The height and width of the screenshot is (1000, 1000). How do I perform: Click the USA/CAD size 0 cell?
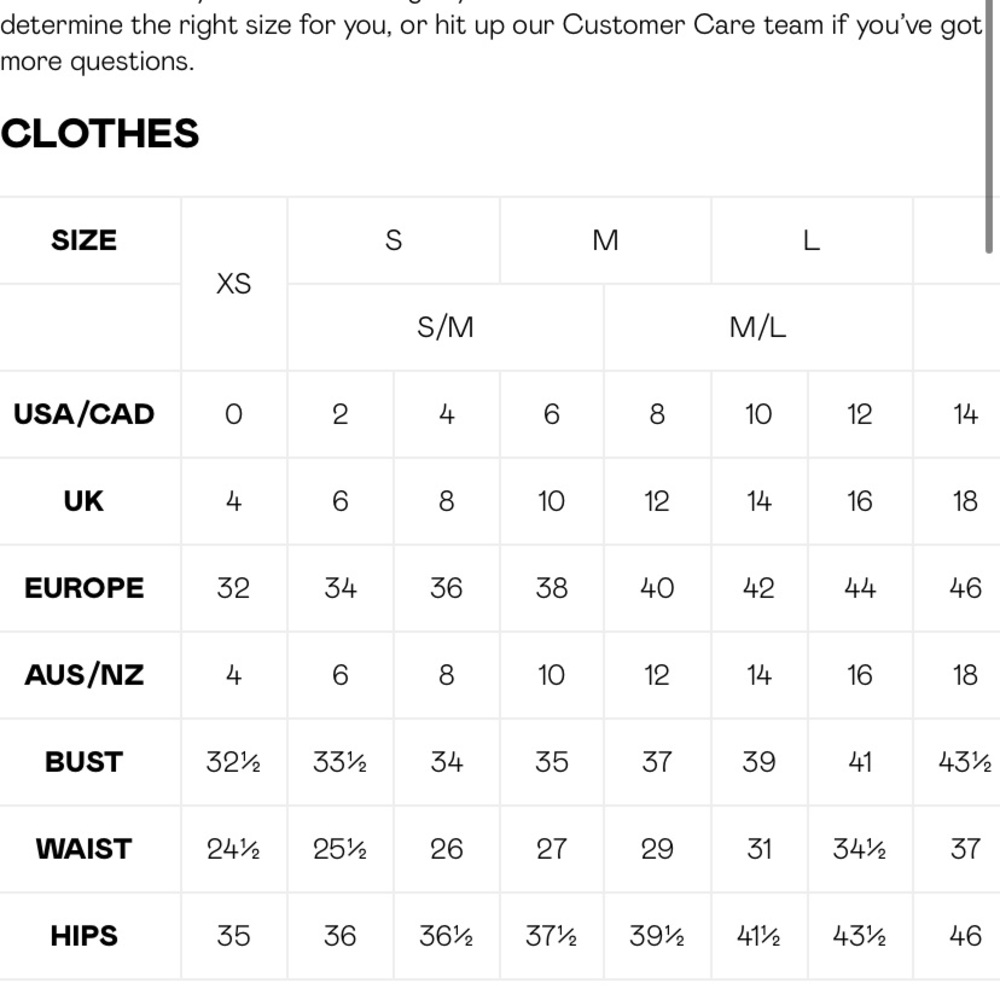click(234, 414)
